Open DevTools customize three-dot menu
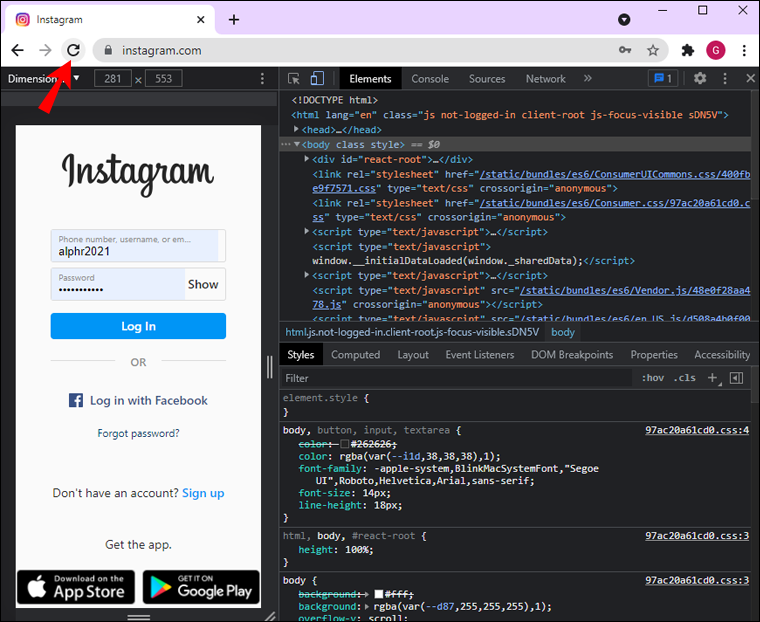The height and width of the screenshot is (622, 760). click(x=725, y=78)
